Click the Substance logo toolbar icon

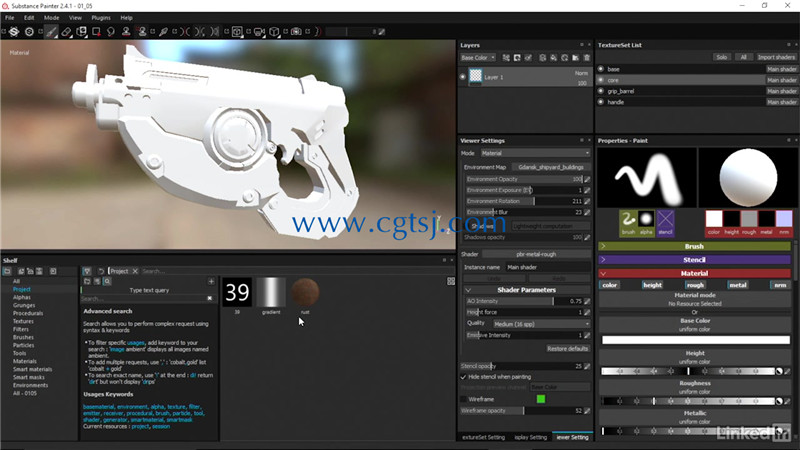pyautogui.click(x=14, y=32)
